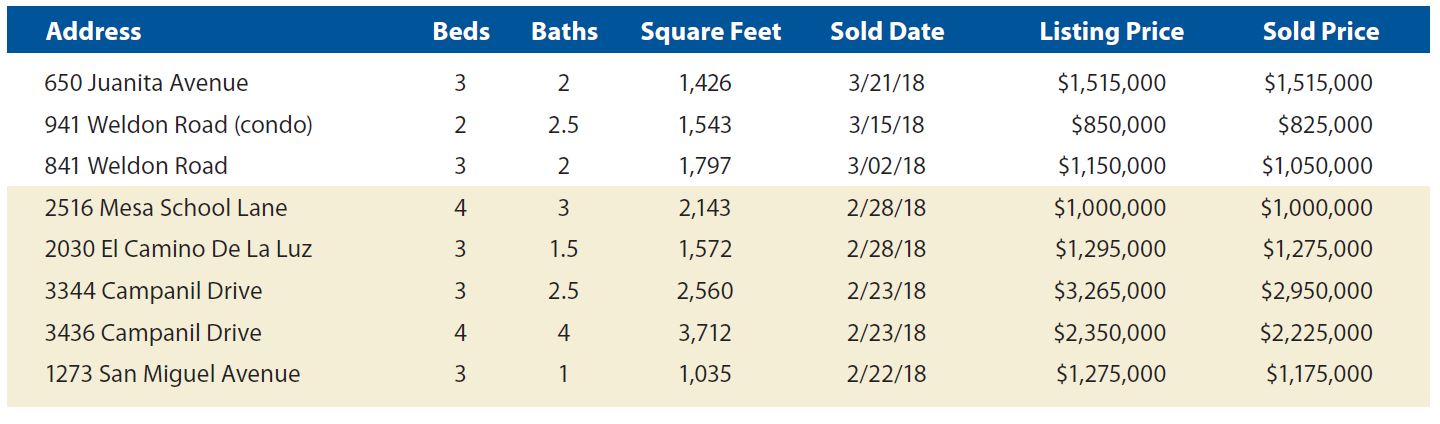Select 941 Weldon Road (condo) address
1440x424 pixels.
[179, 125]
